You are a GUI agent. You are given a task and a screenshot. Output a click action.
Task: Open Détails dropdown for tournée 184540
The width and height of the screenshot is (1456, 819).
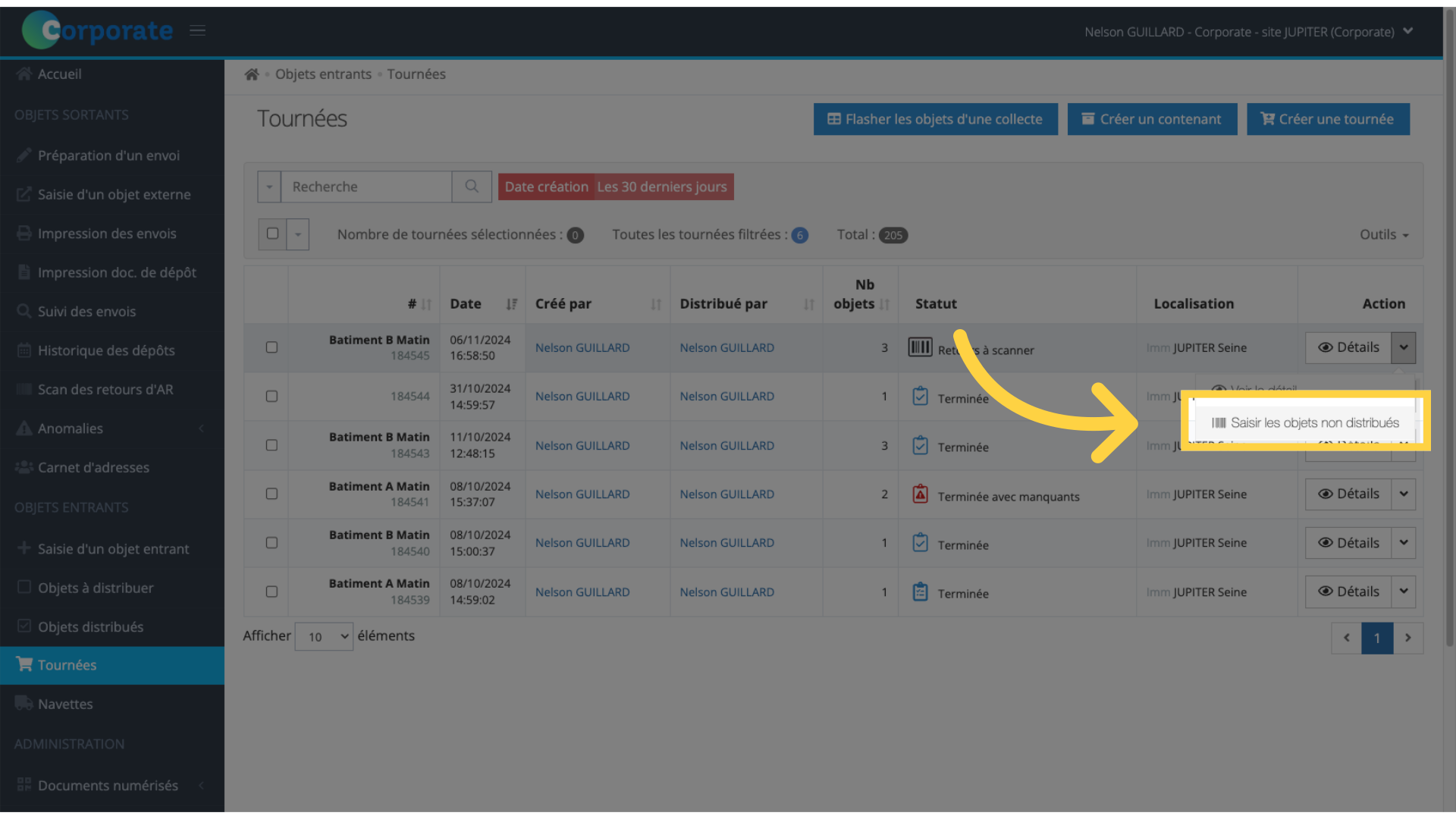(x=1404, y=543)
